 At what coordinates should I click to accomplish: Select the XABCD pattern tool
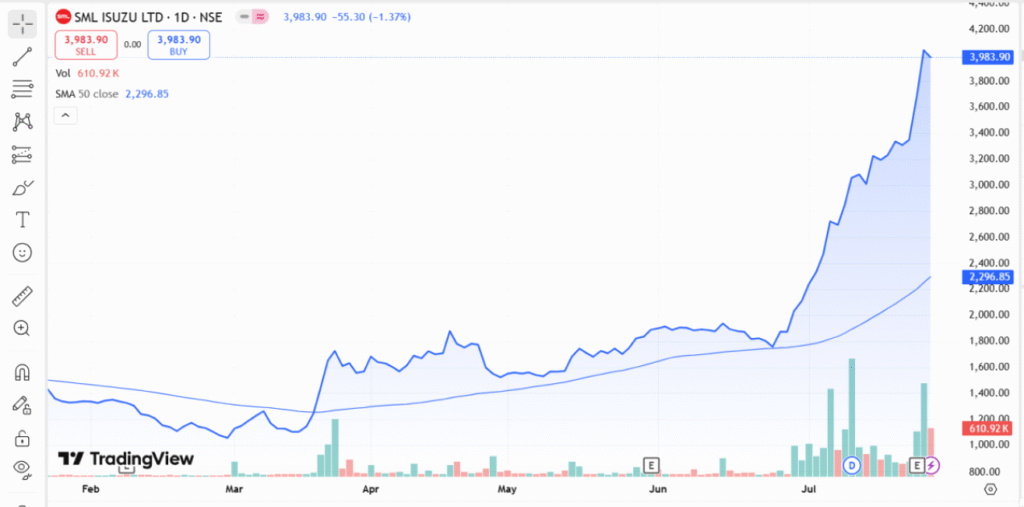pos(22,122)
